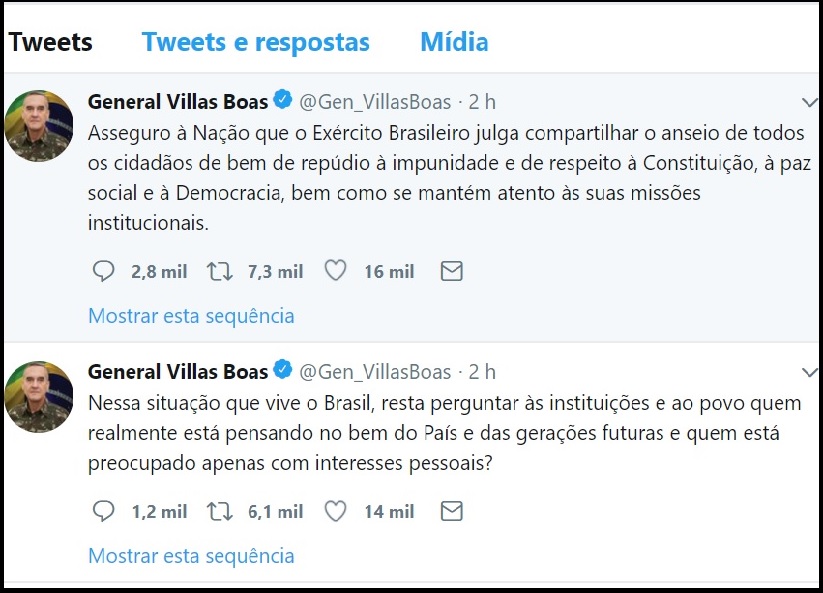Reply to the first tweet about Exército Brasileiro

click(x=104, y=271)
